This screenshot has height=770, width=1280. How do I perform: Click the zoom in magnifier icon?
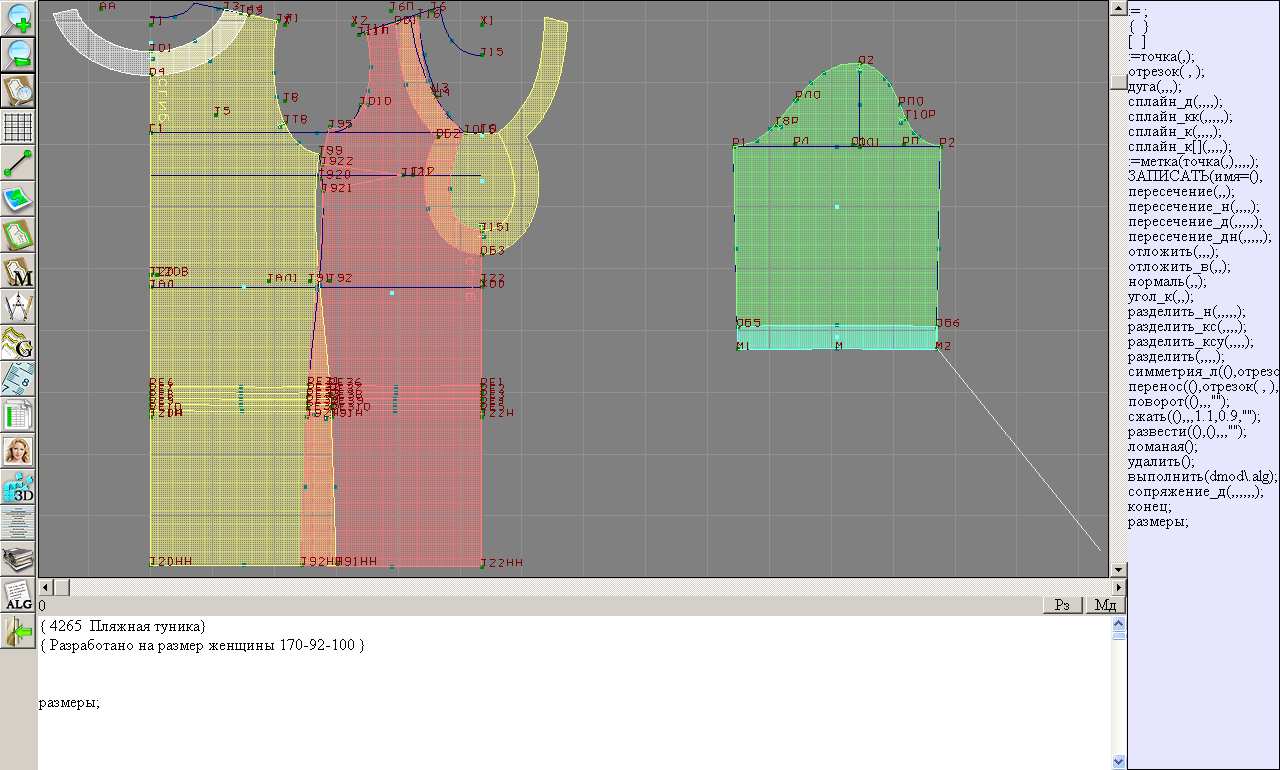pos(18,17)
